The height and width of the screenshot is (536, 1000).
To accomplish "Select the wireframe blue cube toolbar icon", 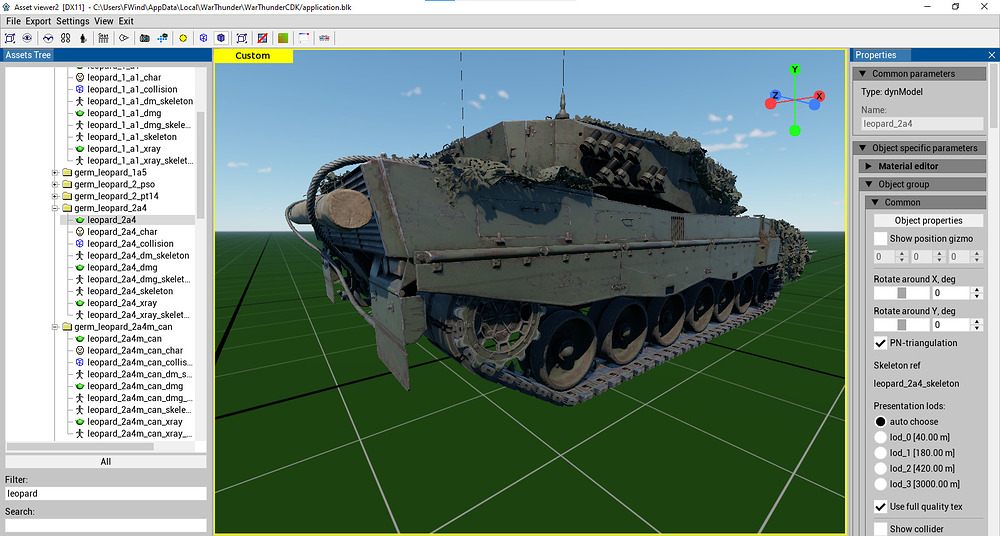I will tap(203, 38).
